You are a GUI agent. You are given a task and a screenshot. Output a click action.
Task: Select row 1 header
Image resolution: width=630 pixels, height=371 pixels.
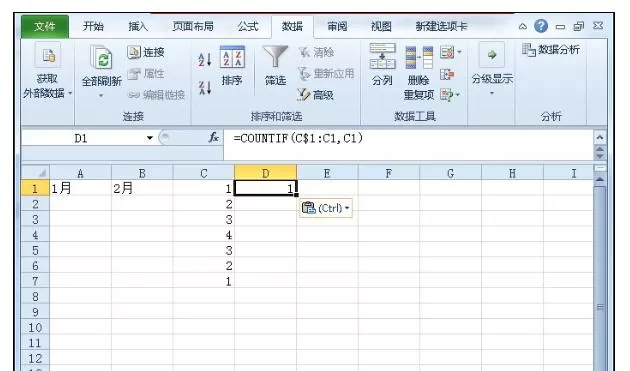point(35,188)
